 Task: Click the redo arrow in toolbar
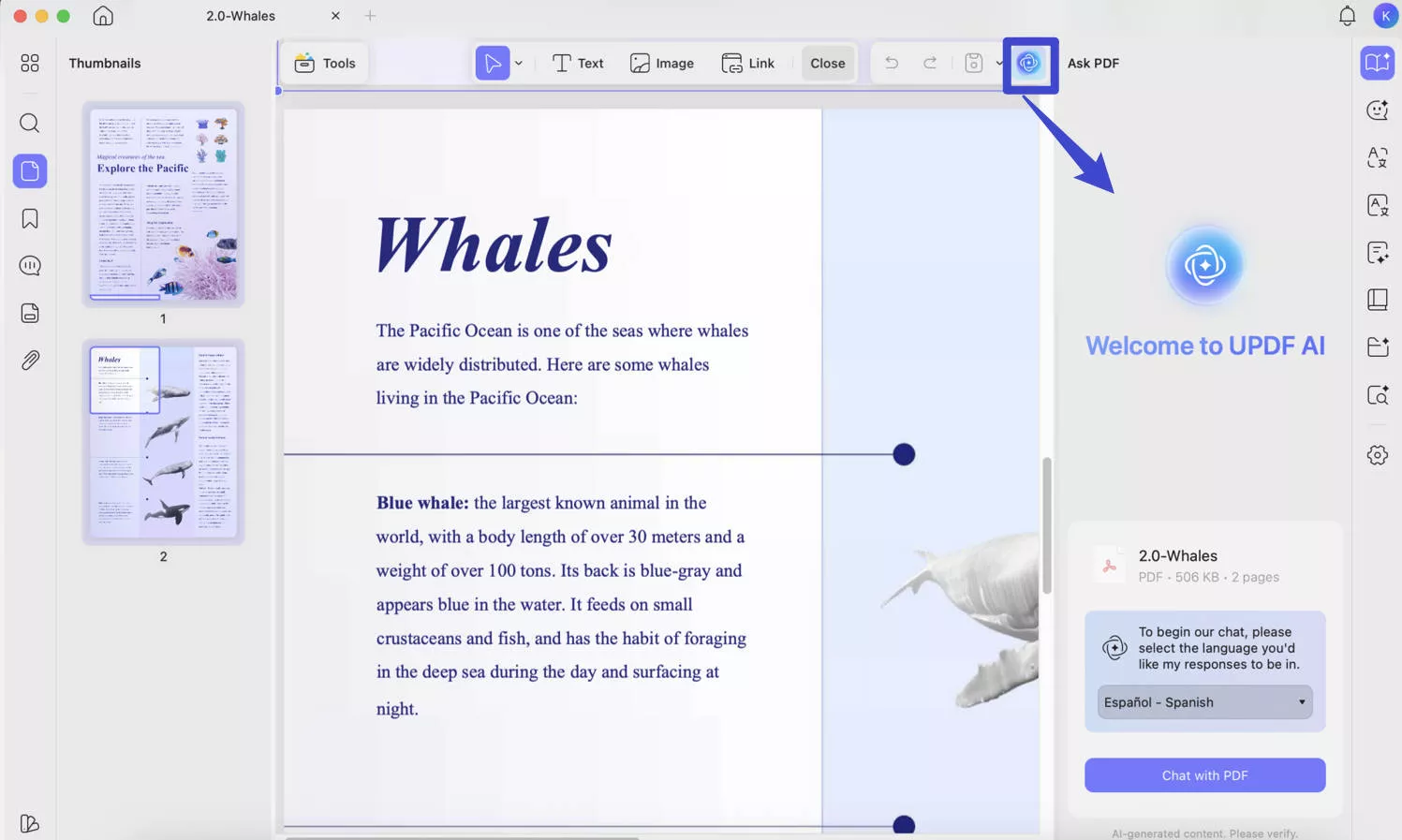coord(930,63)
